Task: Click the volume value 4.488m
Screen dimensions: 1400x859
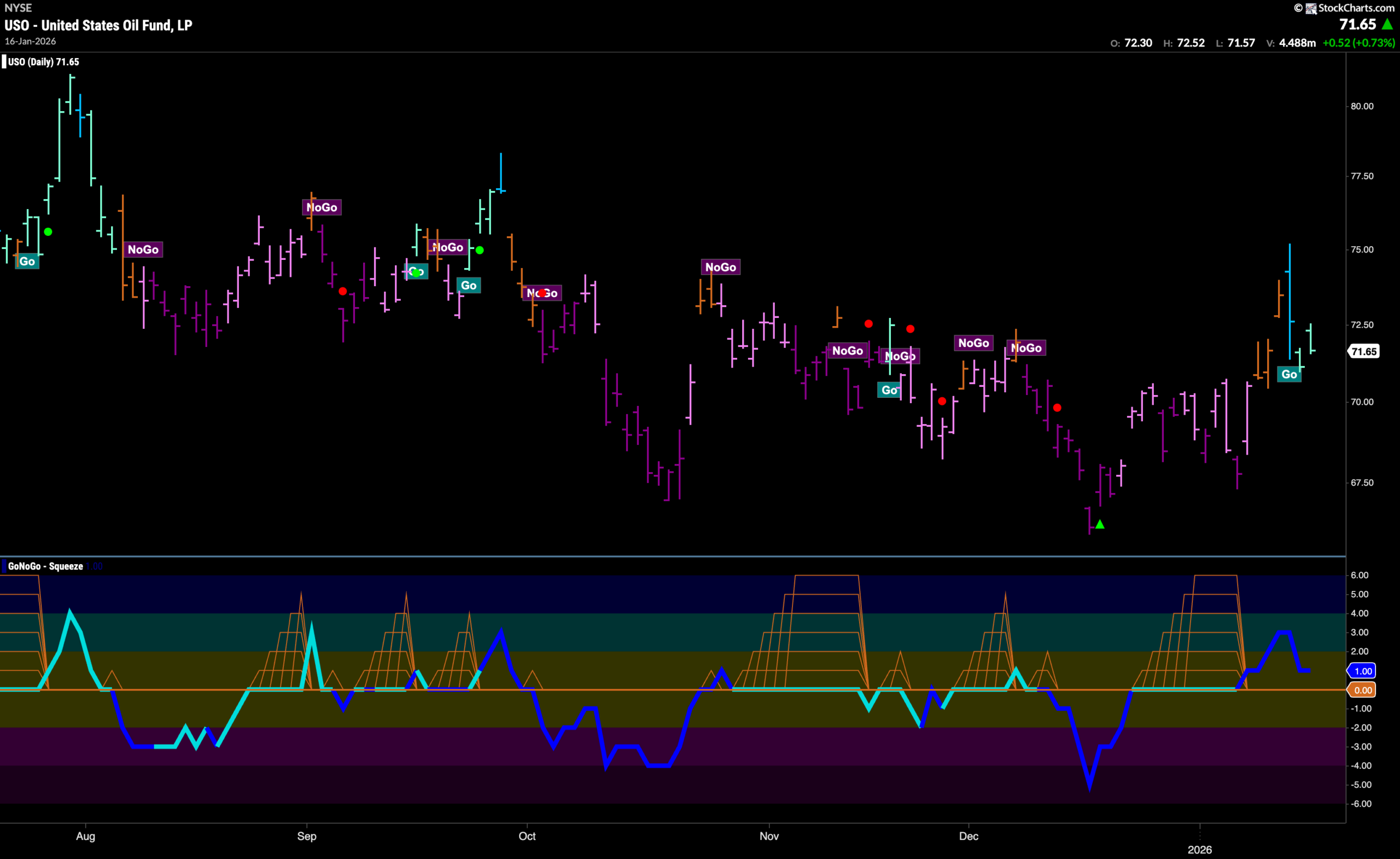Action: (1297, 43)
